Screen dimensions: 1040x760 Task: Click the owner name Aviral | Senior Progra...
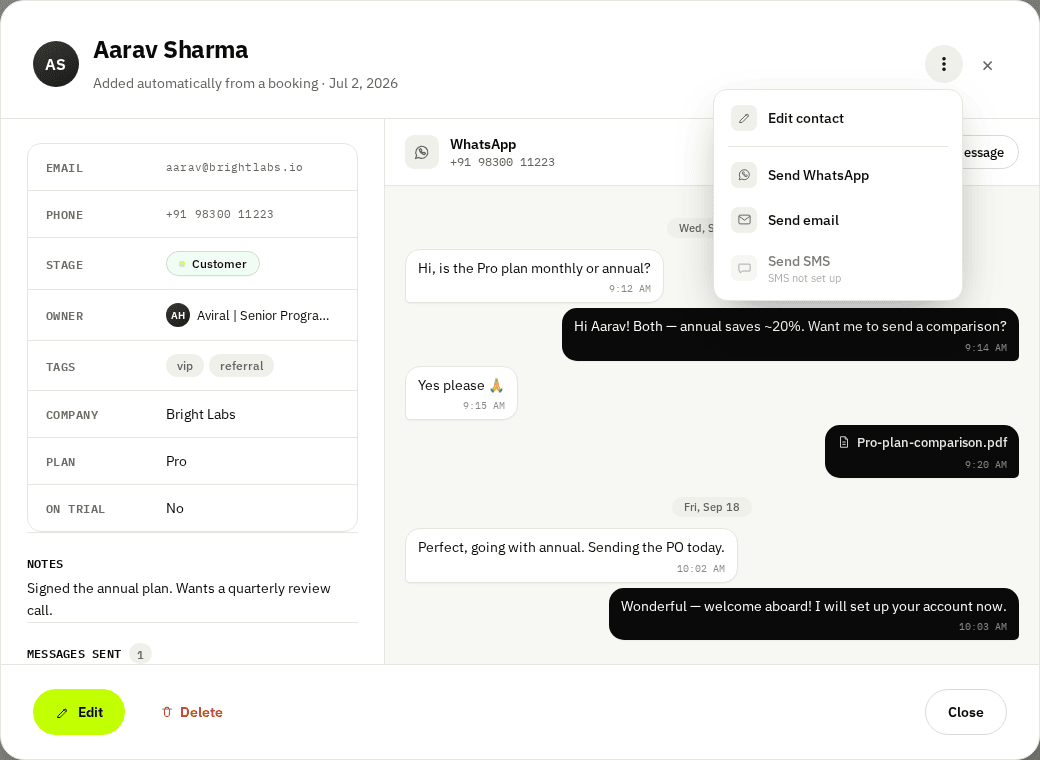pyautogui.click(x=263, y=316)
